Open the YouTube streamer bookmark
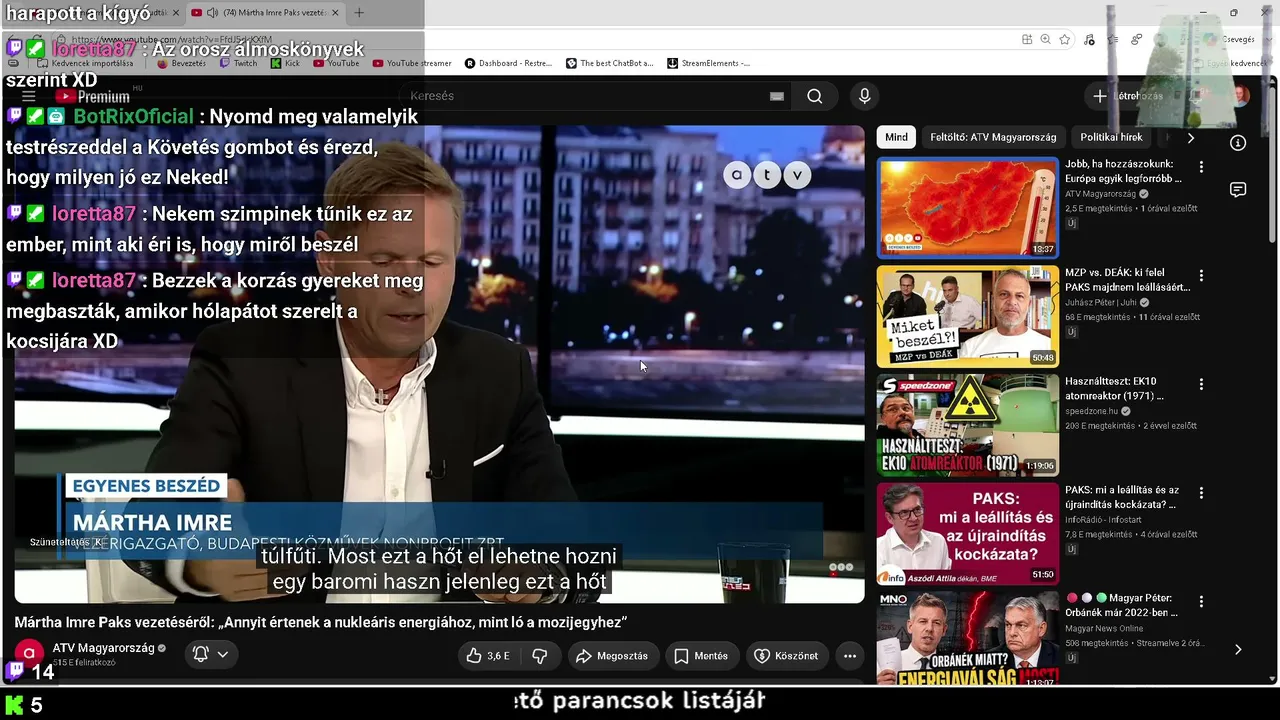Image resolution: width=1280 pixels, height=720 pixels. pyautogui.click(x=412, y=63)
